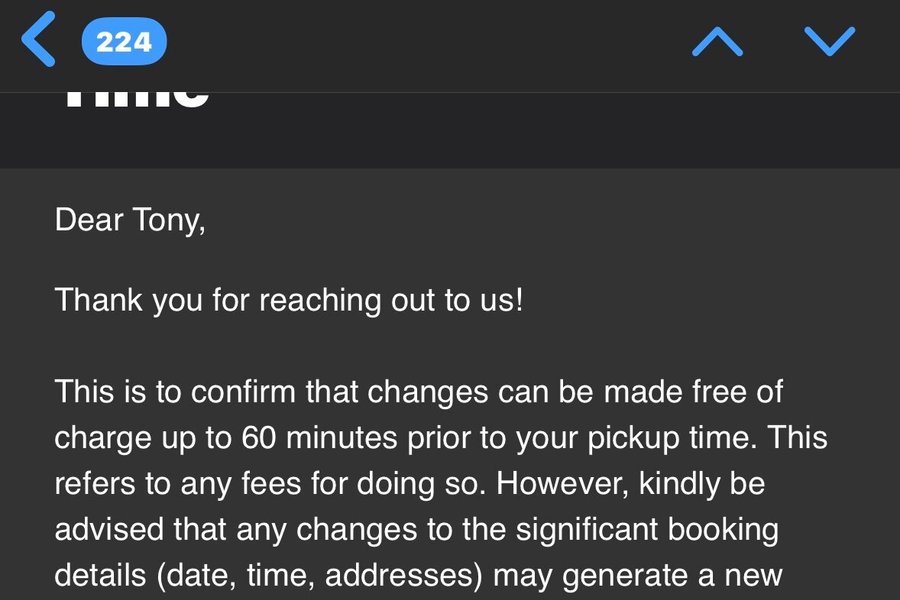Go to previous email with up arrow
The image size is (900, 600).
click(717, 41)
